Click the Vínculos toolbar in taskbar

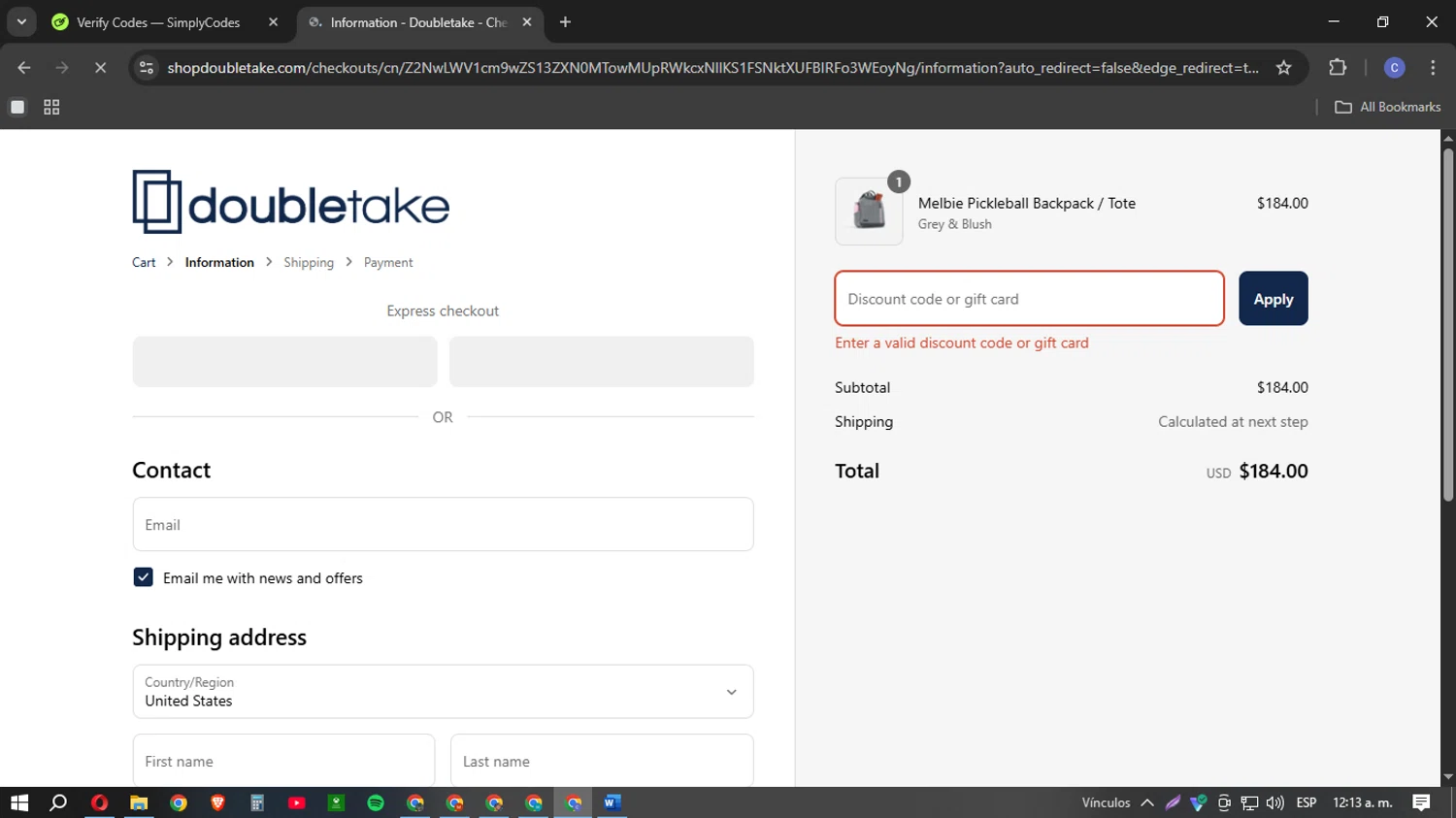point(1106,802)
